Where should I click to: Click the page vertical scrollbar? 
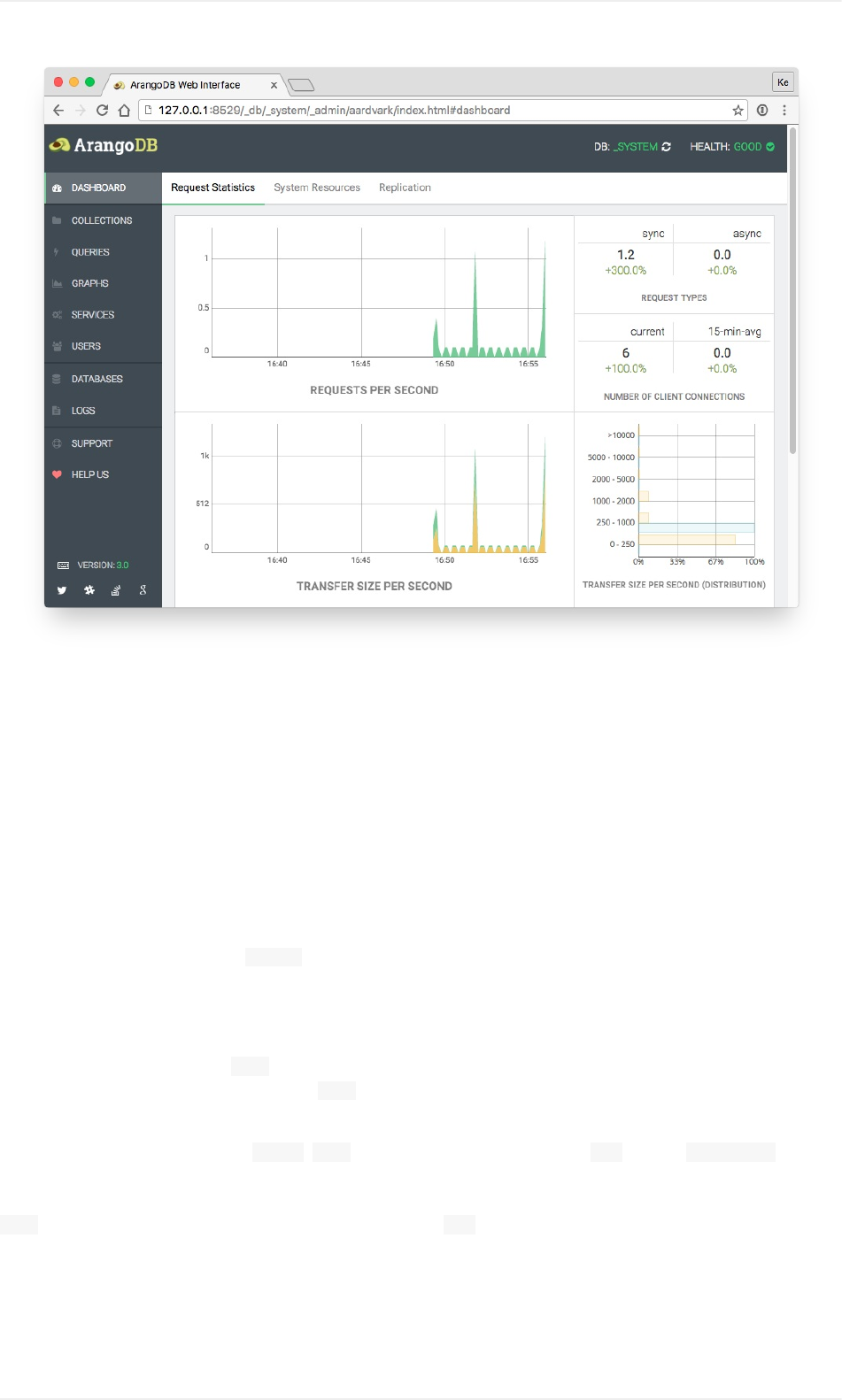click(792, 292)
